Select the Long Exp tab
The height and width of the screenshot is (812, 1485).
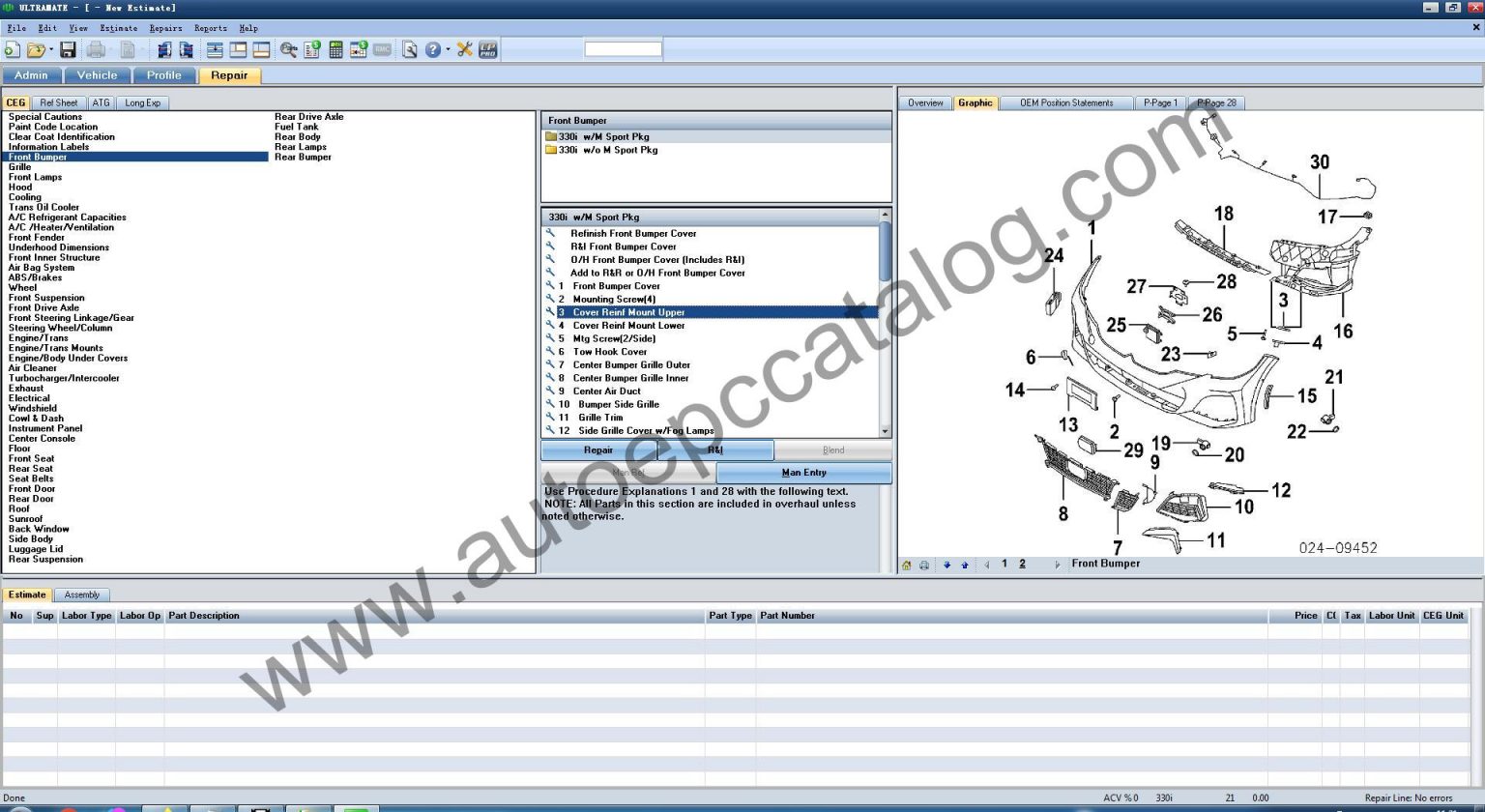click(x=143, y=102)
